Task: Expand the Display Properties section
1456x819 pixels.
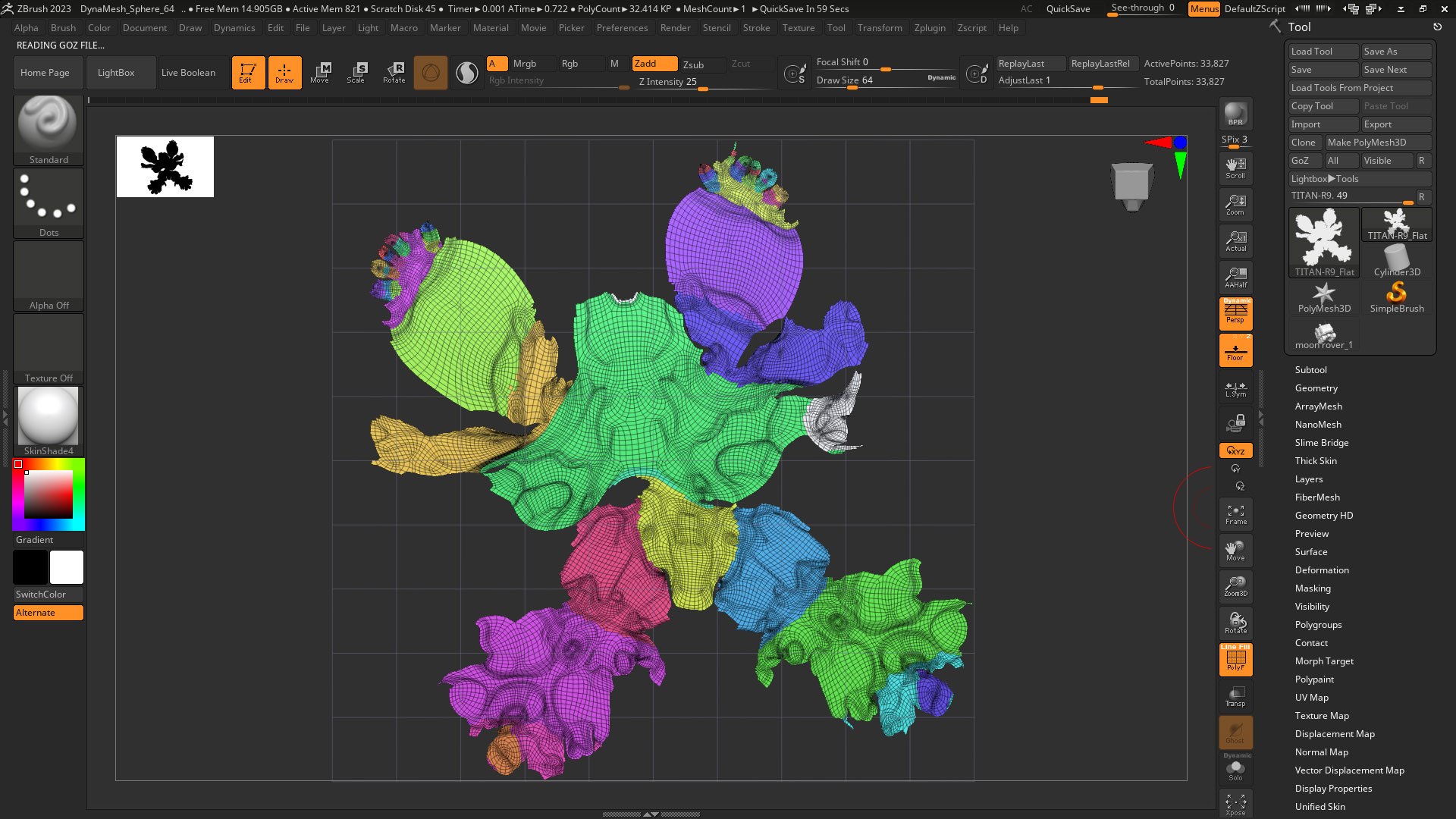Action: tap(1333, 789)
